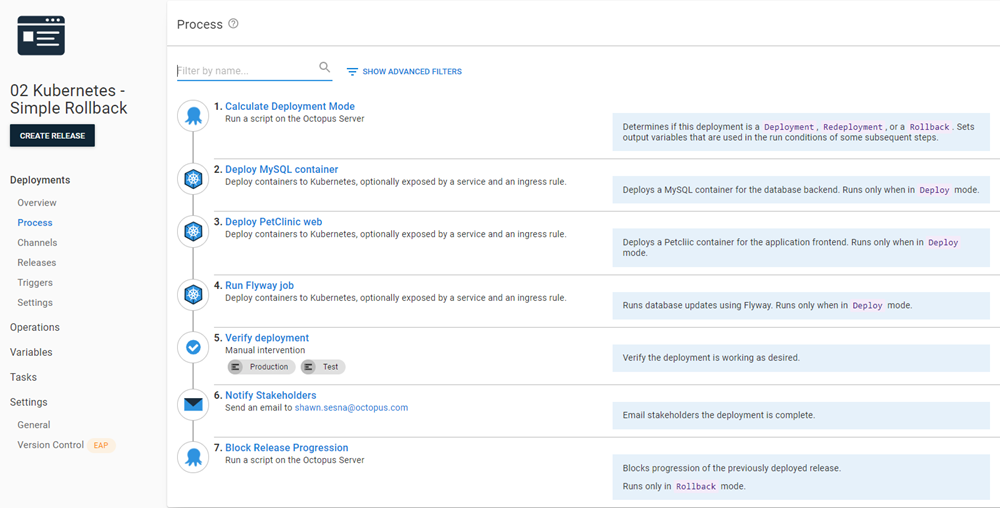Screen dimensions: 1000x508
Task: Click the envelope icon for Notify Stakeholders
Action: click(193, 404)
